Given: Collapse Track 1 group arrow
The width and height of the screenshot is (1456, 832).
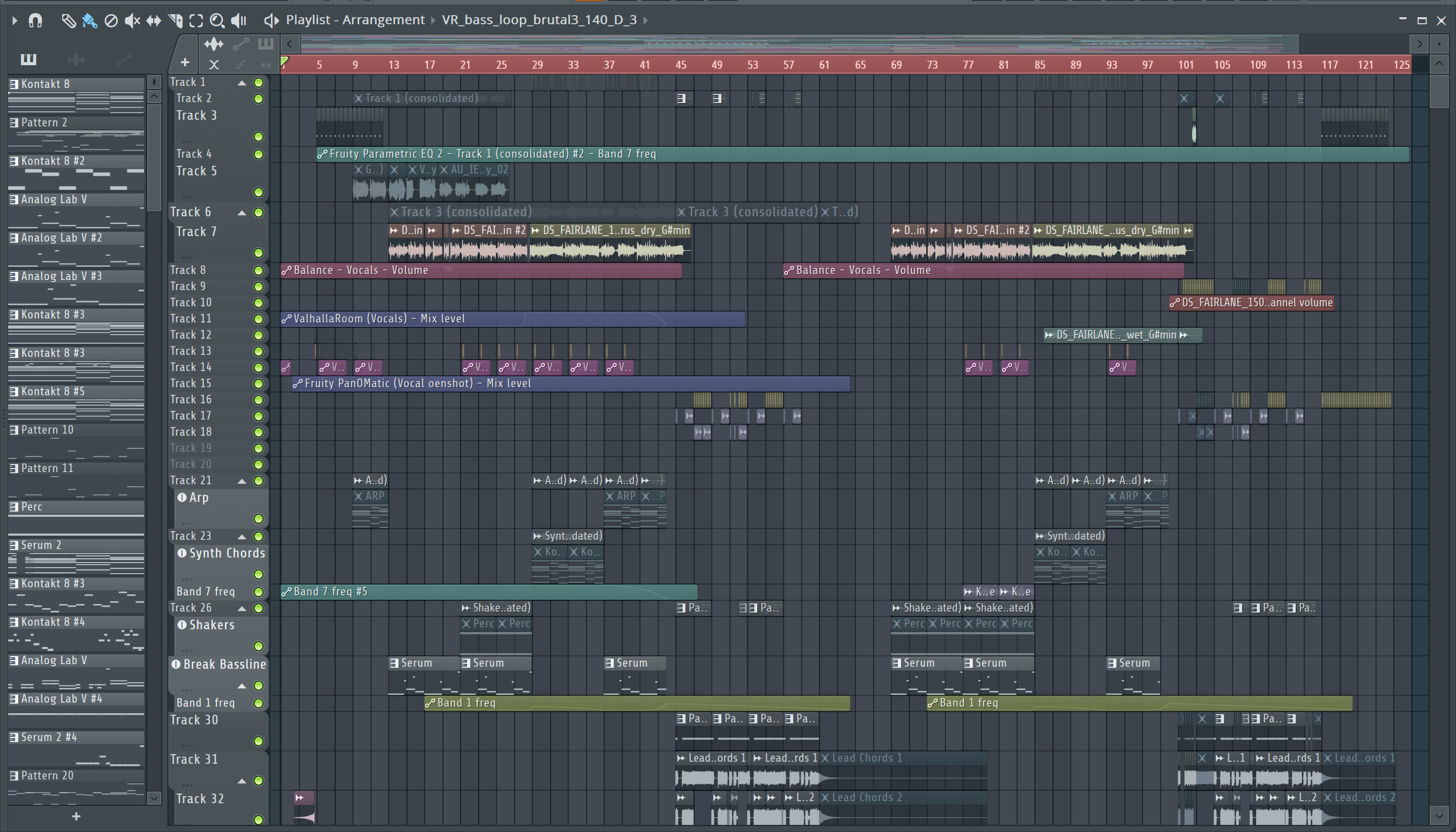Looking at the screenshot, I should pos(242,83).
